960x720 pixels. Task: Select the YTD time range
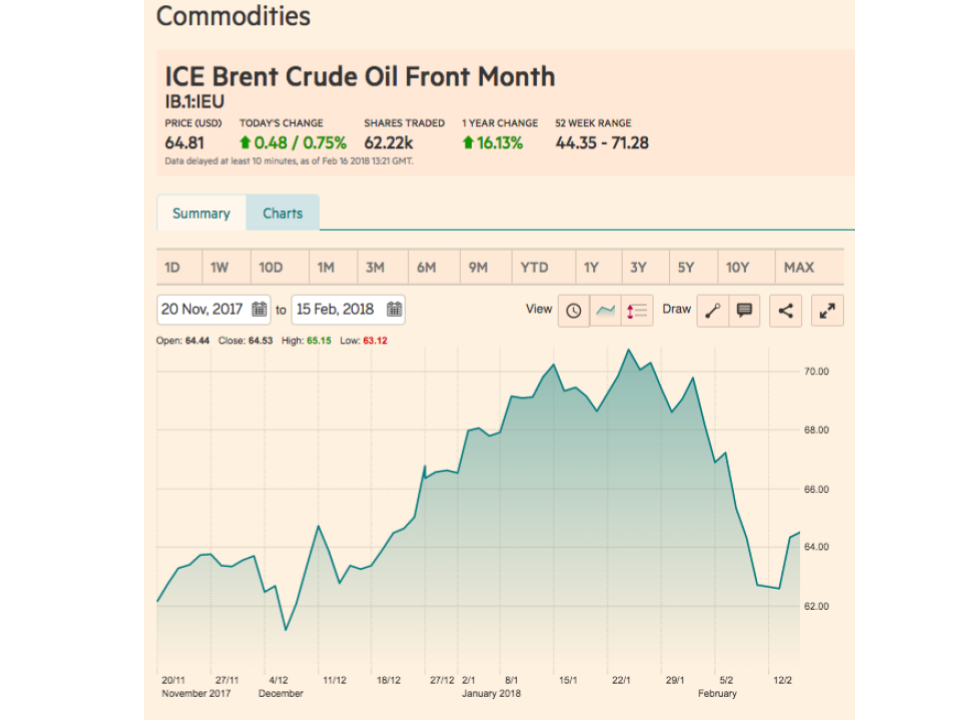tap(535, 267)
